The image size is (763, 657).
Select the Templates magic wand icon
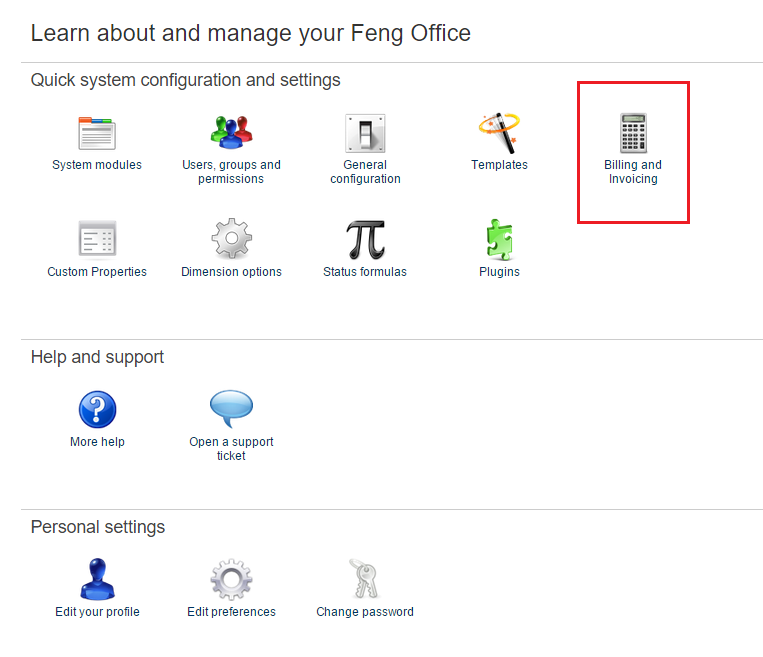point(498,133)
